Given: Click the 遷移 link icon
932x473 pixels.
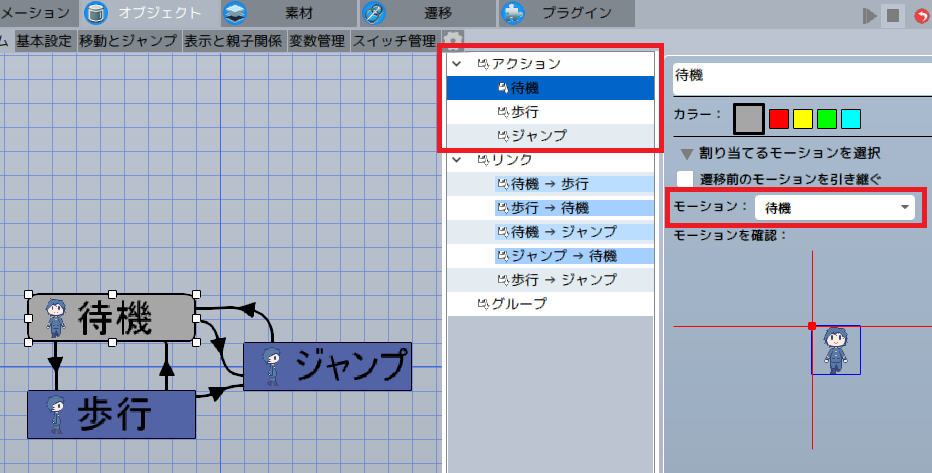Looking at the screenshot, I should (x=374, y=13).
